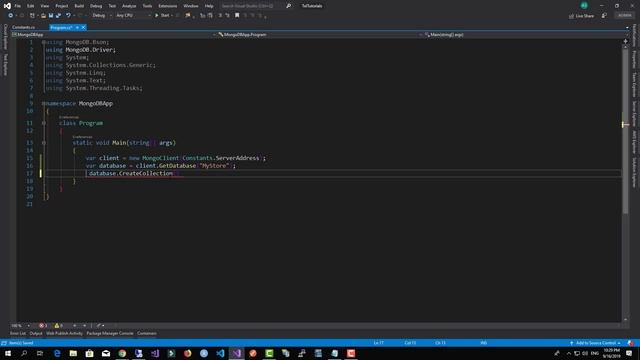This screenshot has width=640, height=360.
Task: Click the Live Share icon
Action: click(x=571, y=16)
